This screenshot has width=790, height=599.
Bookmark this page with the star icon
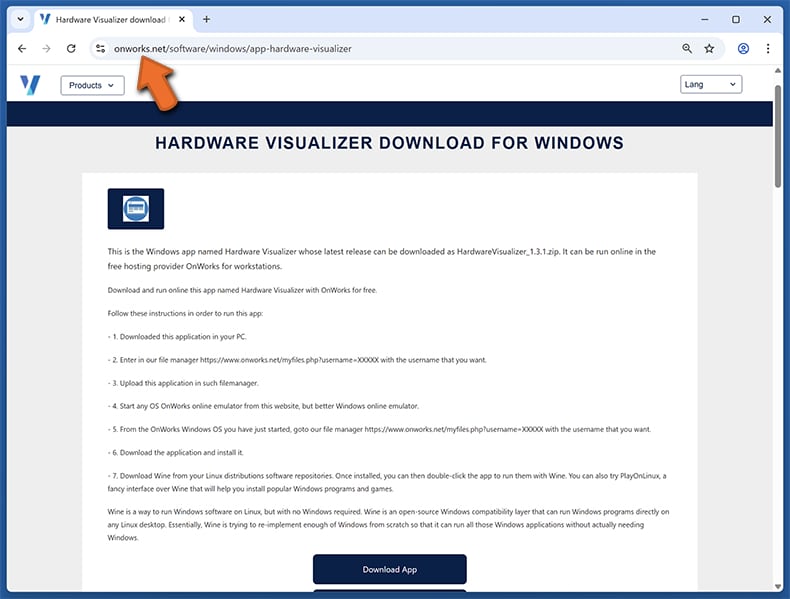709,48
